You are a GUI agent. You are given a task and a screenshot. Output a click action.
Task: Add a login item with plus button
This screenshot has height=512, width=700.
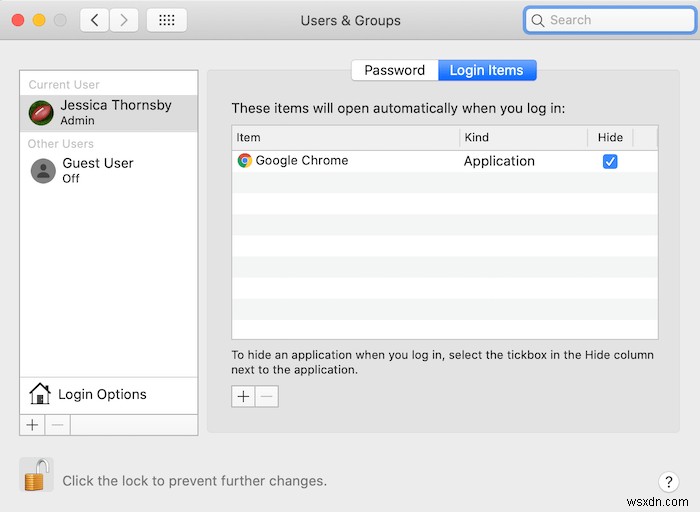tap(243, 396)
